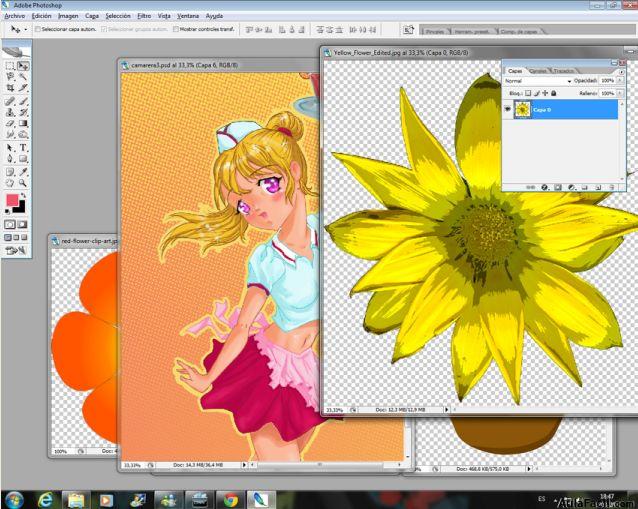Screen dimensions: 638x509
Task: Open status bar arrow in Yellow_Flower window
Action: tap(446, 410)
